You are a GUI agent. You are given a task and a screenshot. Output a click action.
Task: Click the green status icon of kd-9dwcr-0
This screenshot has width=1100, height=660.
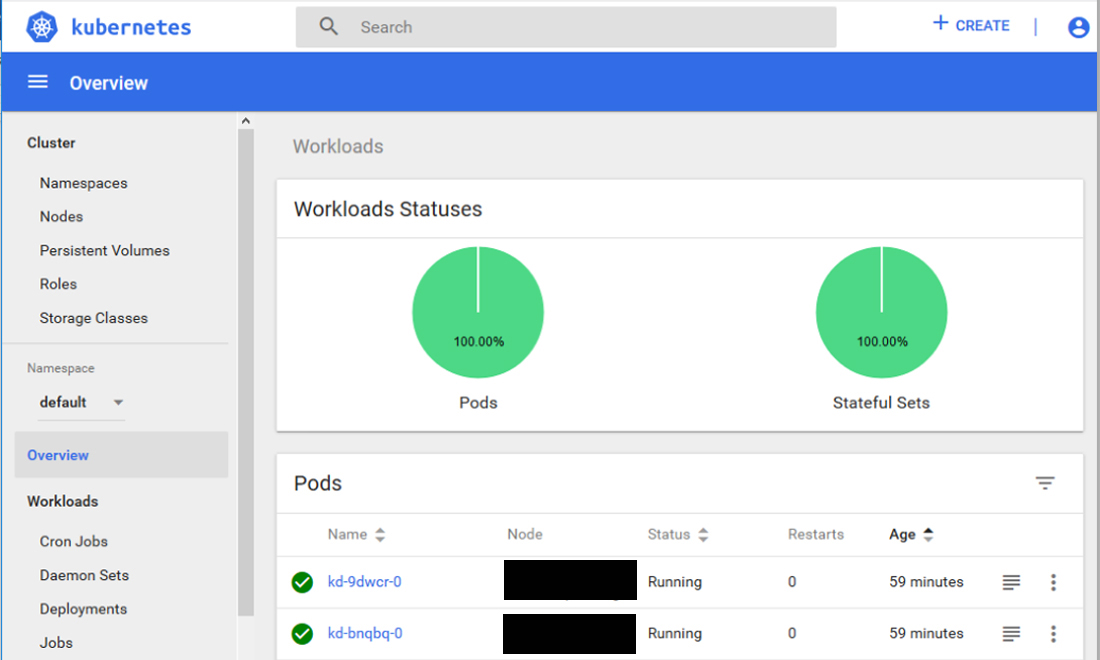(302, 581)
